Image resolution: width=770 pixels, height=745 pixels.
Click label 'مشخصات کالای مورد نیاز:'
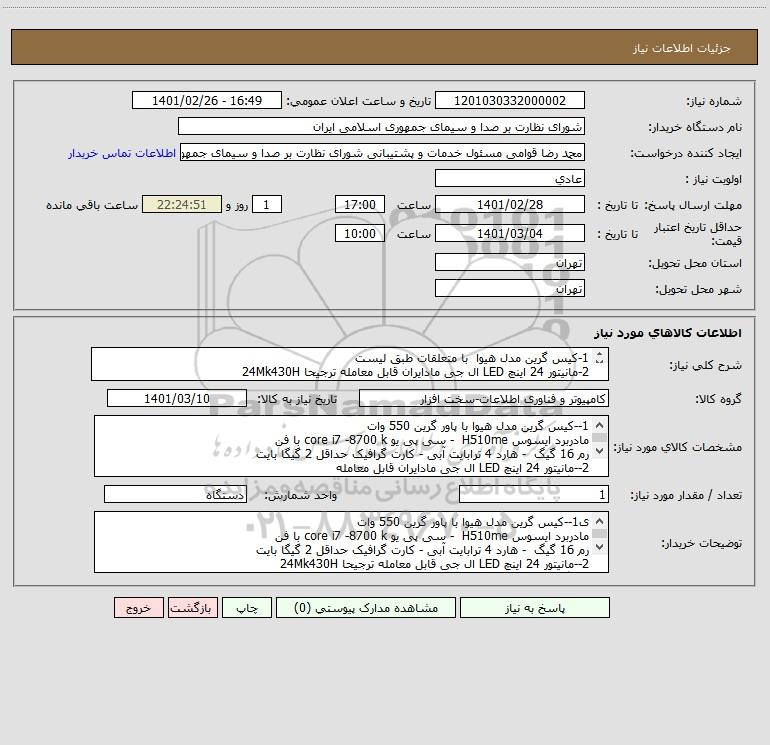point(678,447)
